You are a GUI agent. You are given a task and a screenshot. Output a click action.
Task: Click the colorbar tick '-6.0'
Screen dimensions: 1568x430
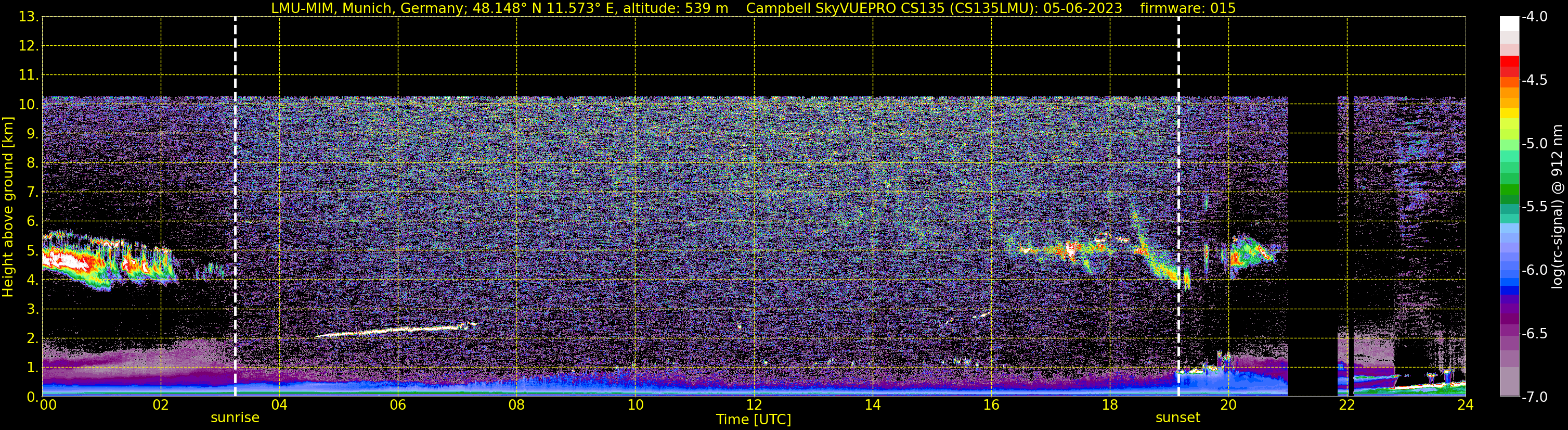click(x=1535, y=270)
